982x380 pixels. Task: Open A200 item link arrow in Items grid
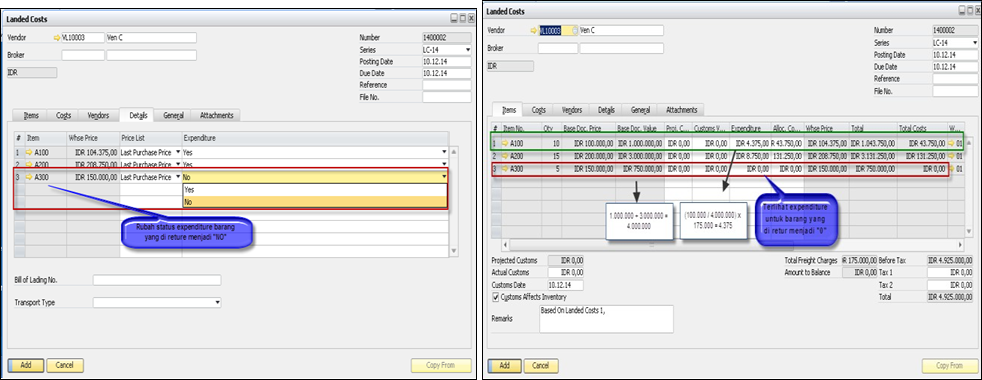505,156
